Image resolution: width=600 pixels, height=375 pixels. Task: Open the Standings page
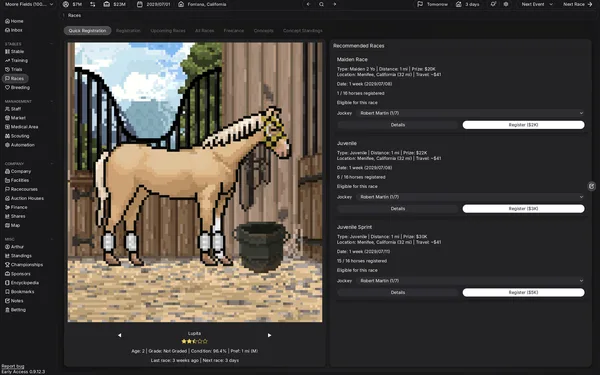pos(18,256)
